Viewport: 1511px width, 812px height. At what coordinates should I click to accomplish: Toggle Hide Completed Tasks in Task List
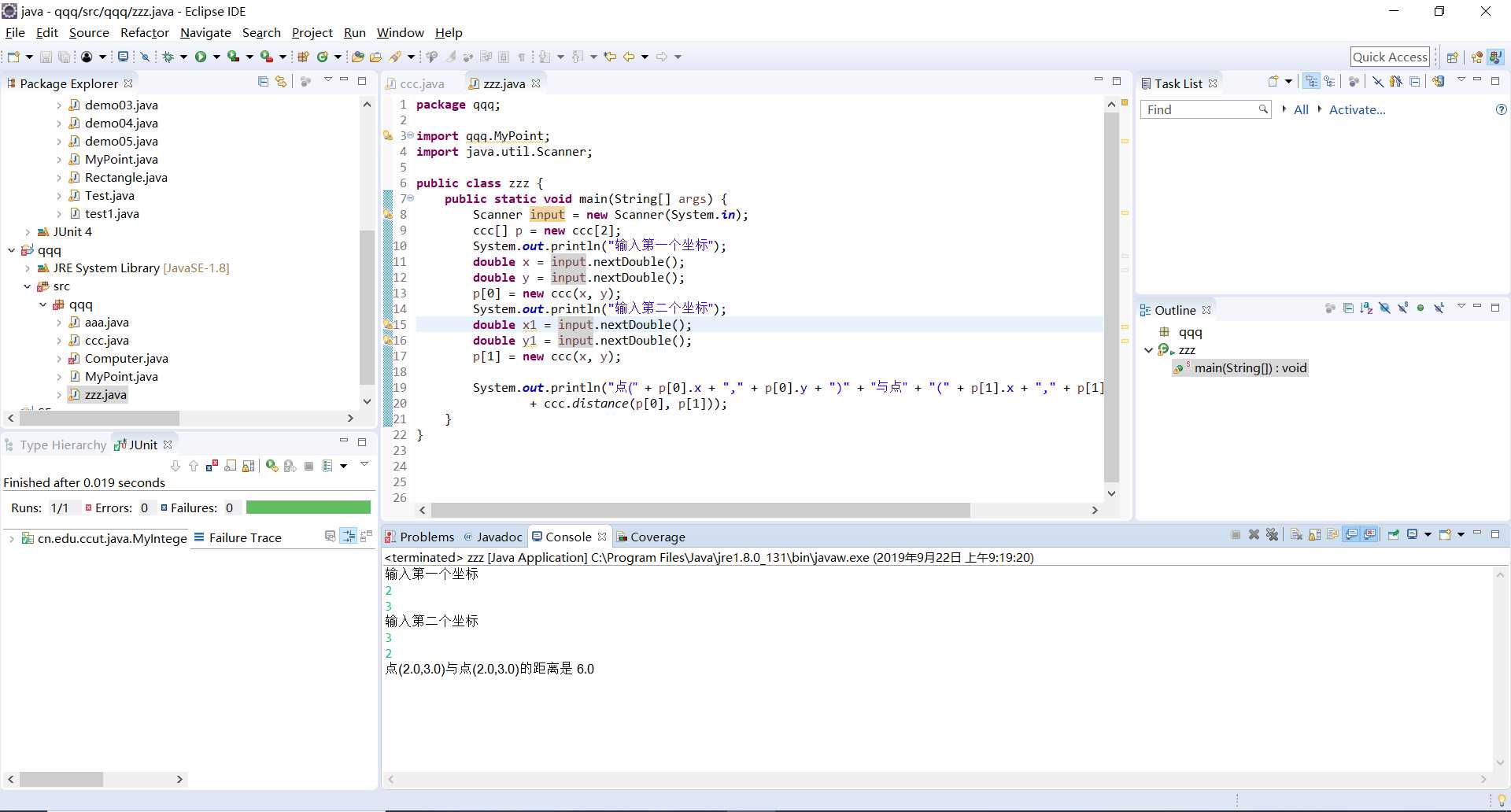tap(1377, 82)
